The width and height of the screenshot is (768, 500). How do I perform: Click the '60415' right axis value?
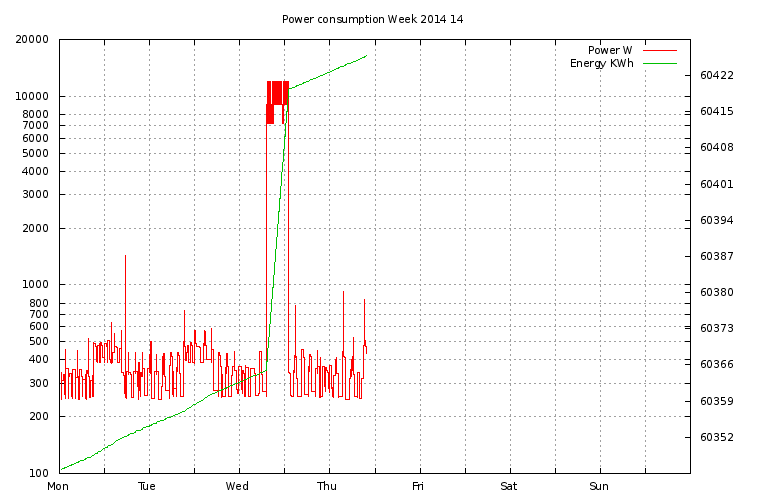[x=717, y=112]
